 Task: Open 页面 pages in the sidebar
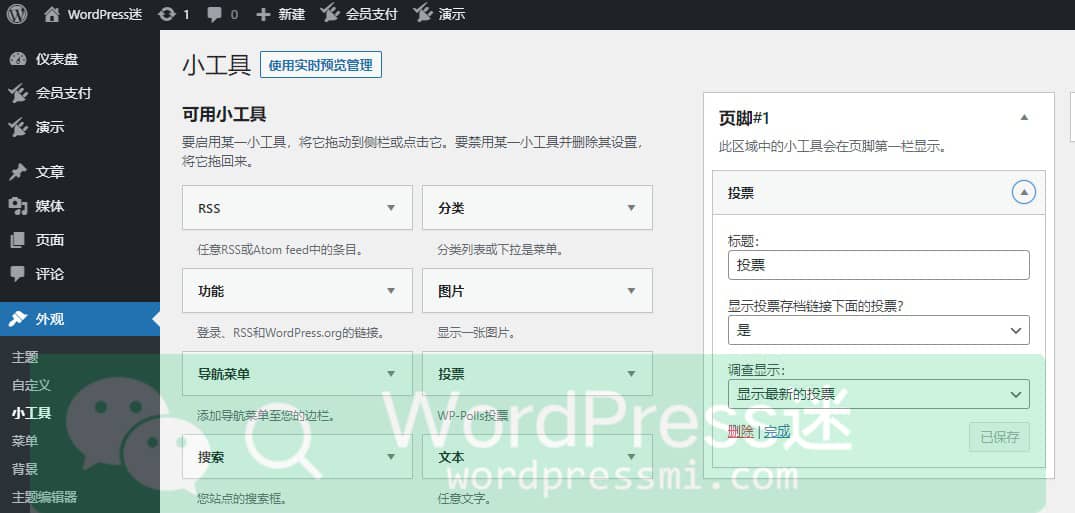point(49,240)
